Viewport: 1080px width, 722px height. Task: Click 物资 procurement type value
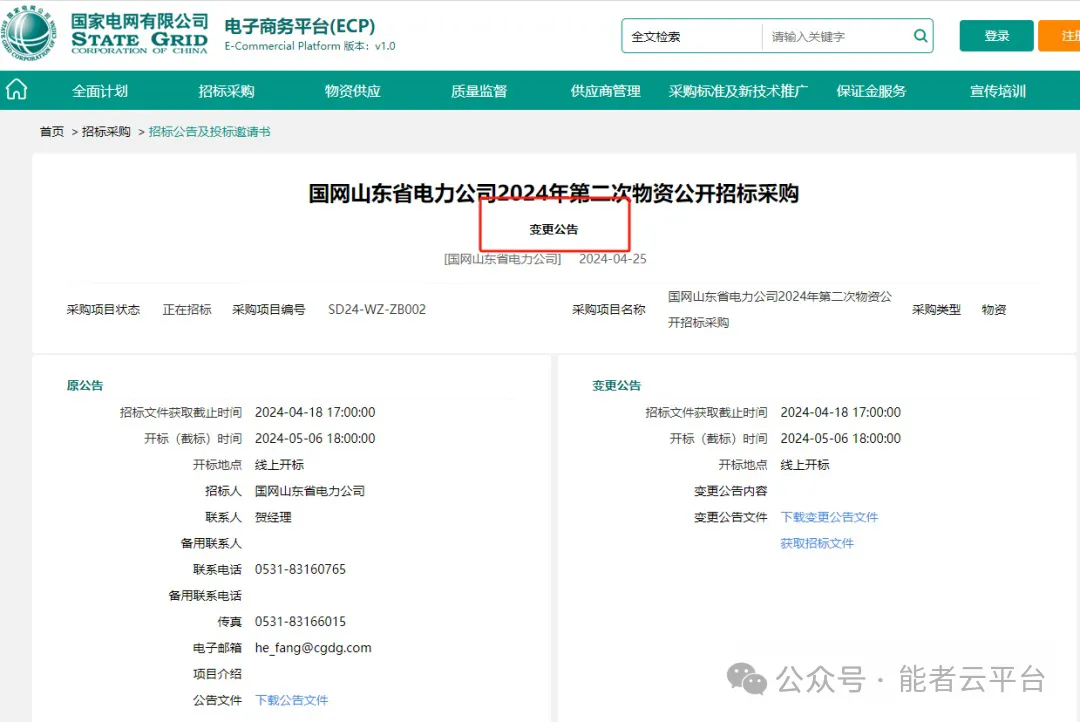click(993, 309)
